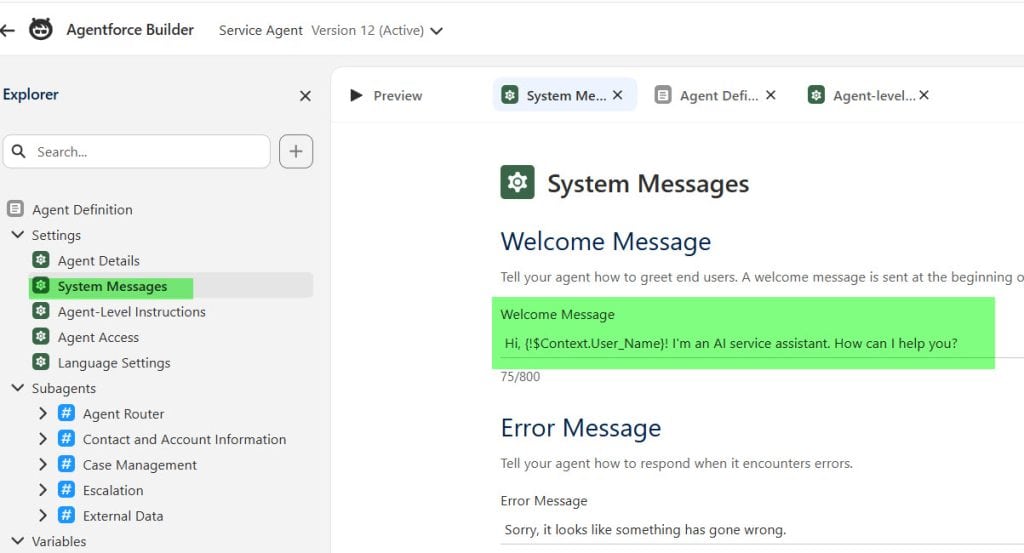Viewport: 1024px width, 553px height.
Task: Expand the Escalation subagent
Action: click(x=42, y=490)
